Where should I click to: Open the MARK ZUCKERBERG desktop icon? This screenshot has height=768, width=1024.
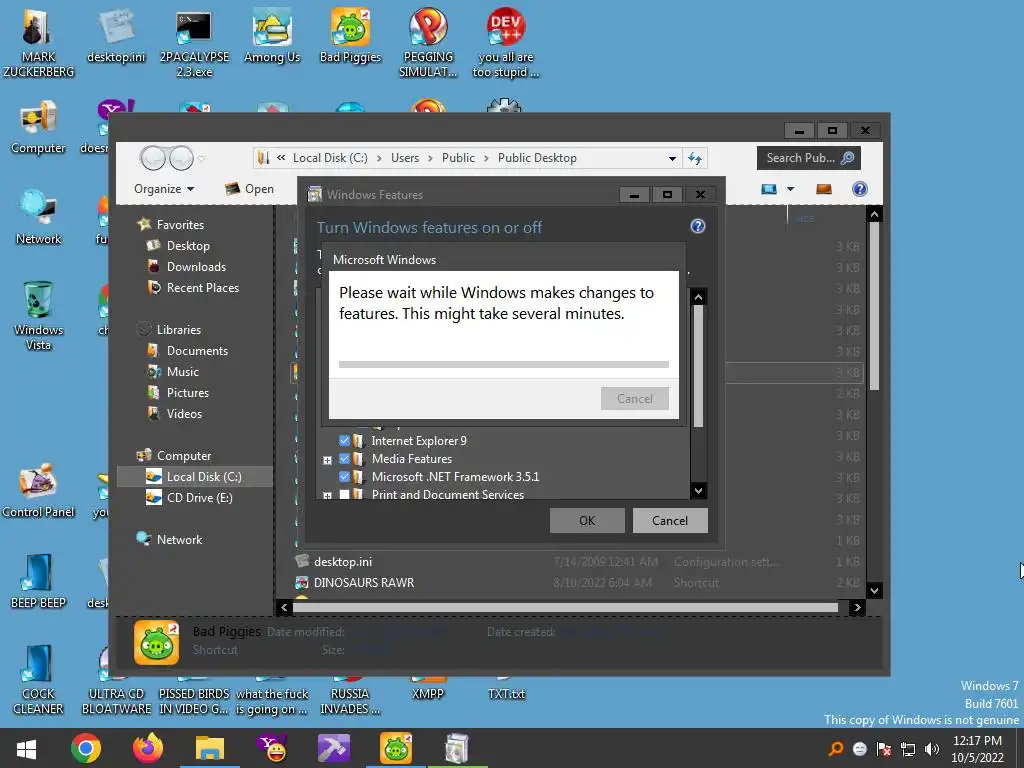coord(39,43)
